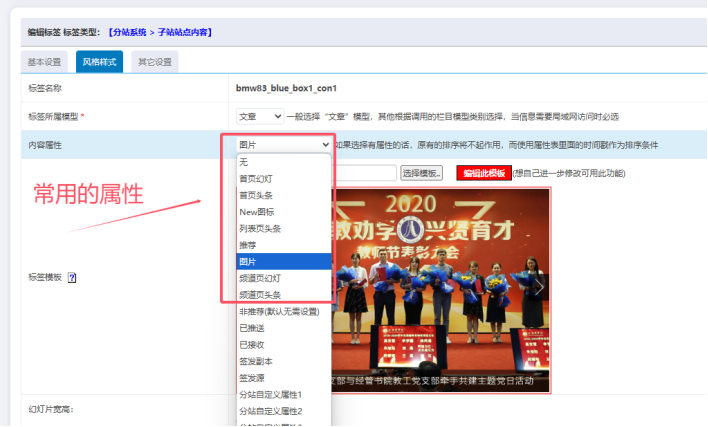Pick 列表页头条 from the attribute list
The height and width of the screenshot is (427, 708).
260,228
